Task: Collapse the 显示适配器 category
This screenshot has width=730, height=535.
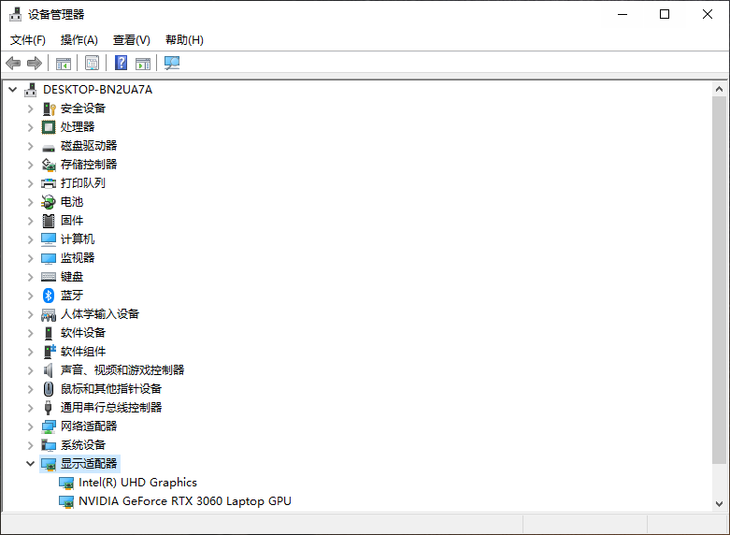Action: point(30,464)
